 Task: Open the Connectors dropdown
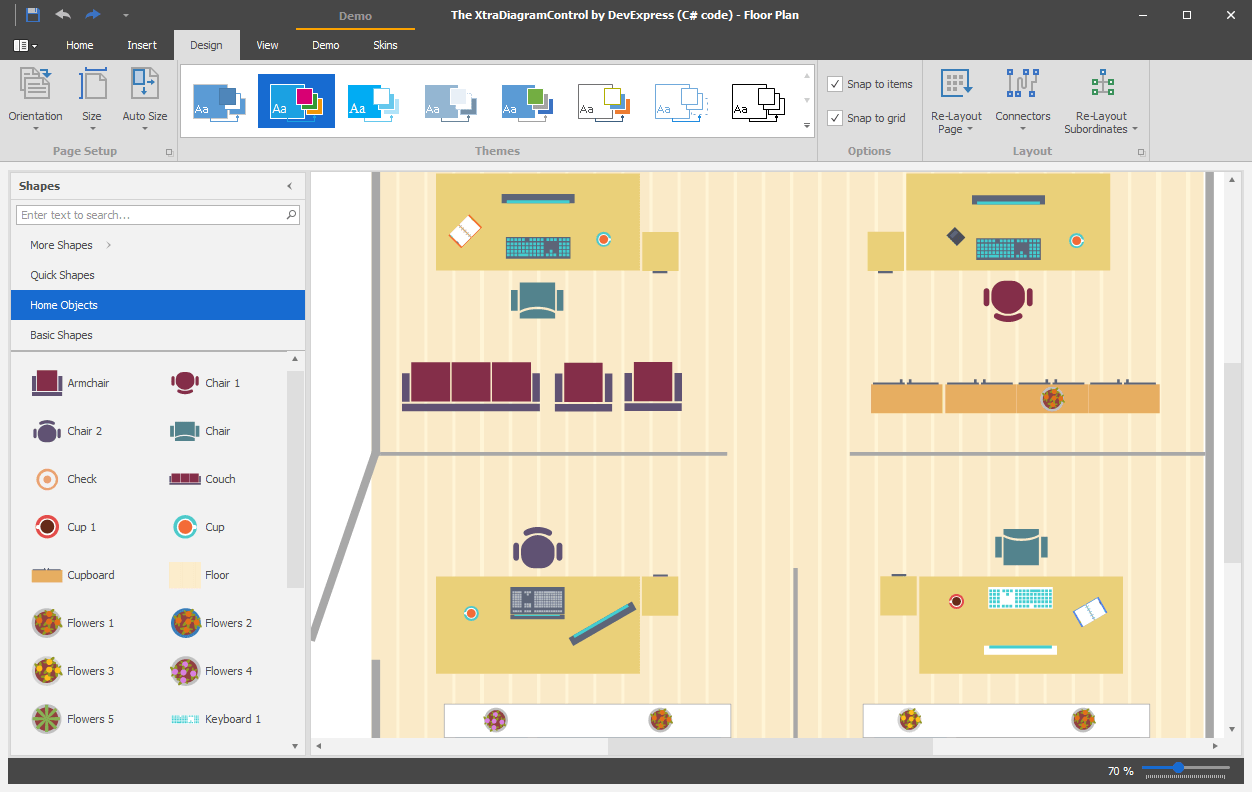click(1022, 102)
